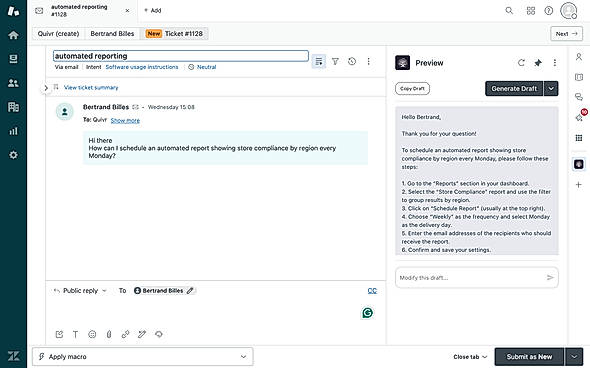Open notifications icon with red badge
Viewport: 590px width, 368px height.
pyautogui.click(x=580, y=116)
